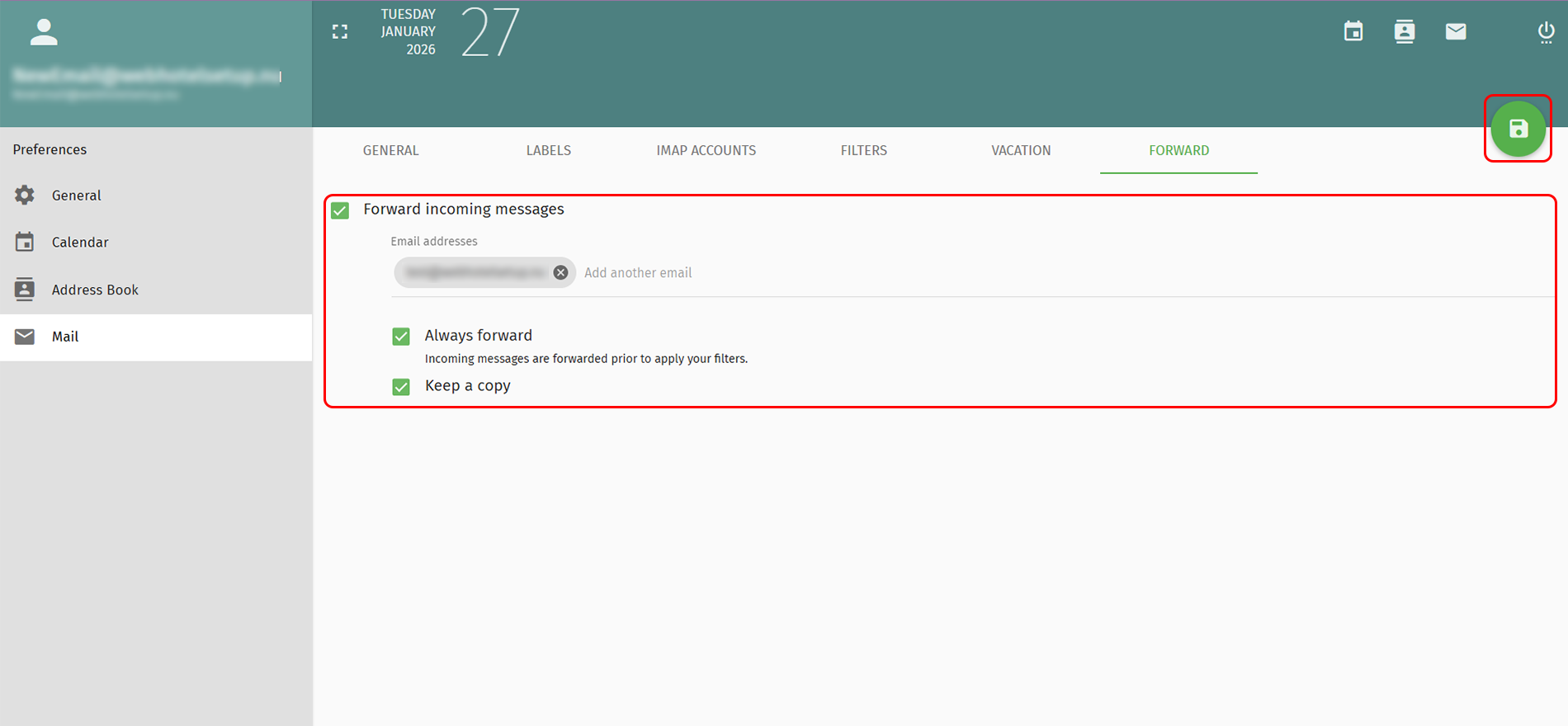Switch to the General tab
The height and width of the screenshot is (726, 1568).
pos(390,150)
